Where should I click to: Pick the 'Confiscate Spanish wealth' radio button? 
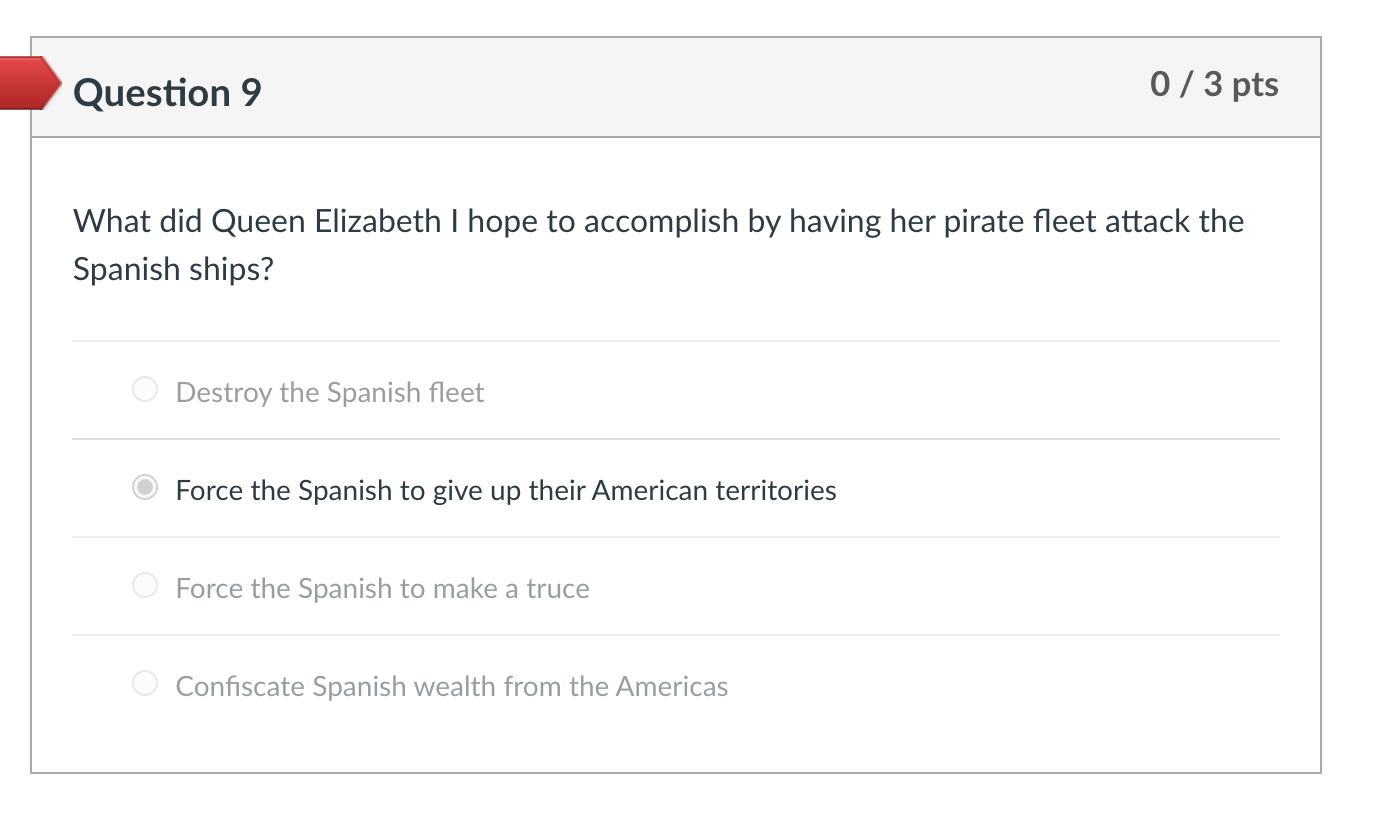pos(145,684)
